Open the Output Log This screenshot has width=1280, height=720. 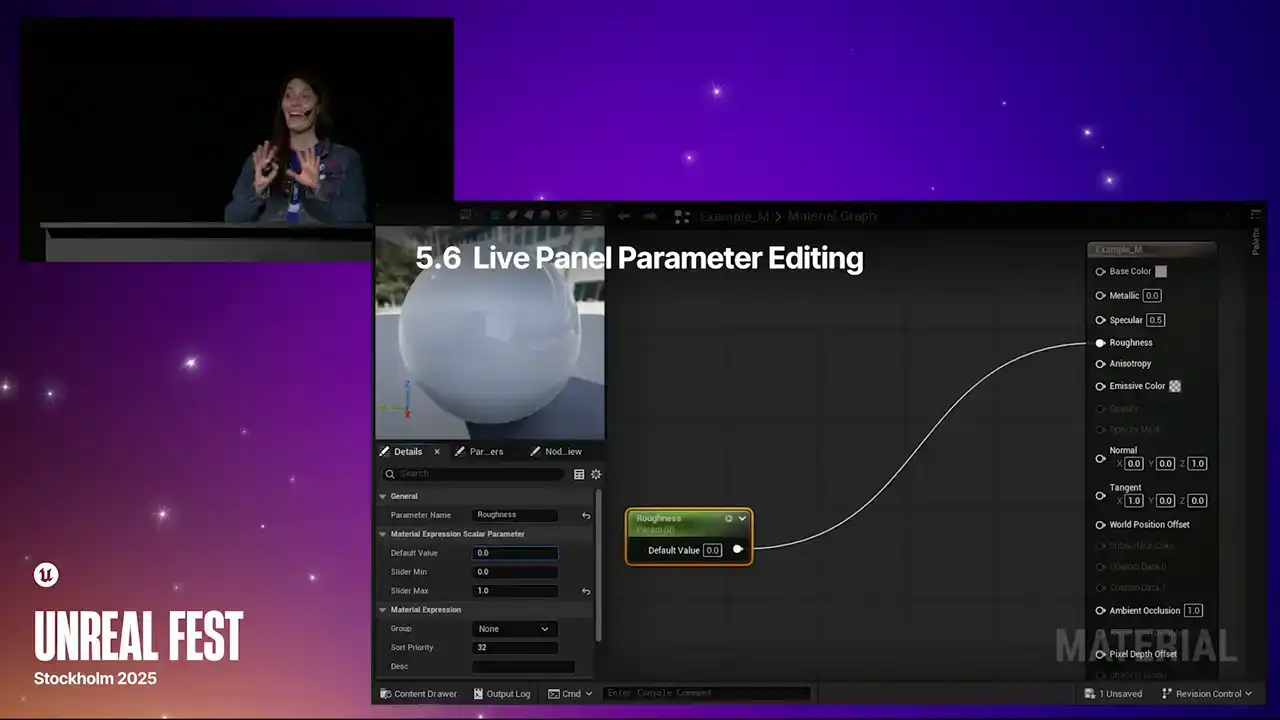(x=501, y=694)
